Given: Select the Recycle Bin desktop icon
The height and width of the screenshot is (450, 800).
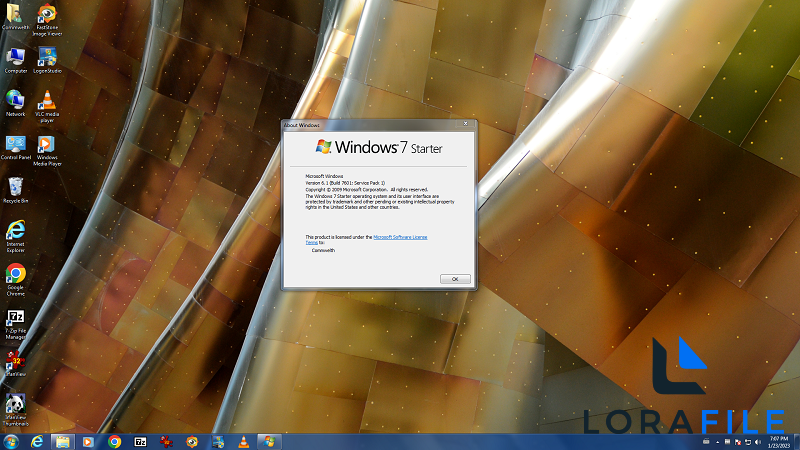Looking at the screenshot, I should (x=15, y=190).
